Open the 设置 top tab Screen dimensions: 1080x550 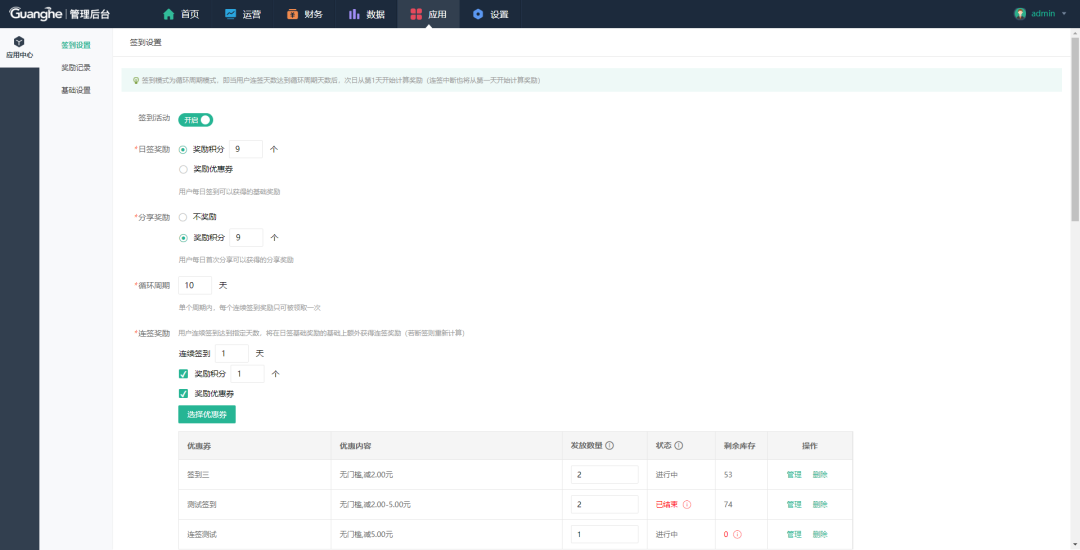(x=490, y=14)
